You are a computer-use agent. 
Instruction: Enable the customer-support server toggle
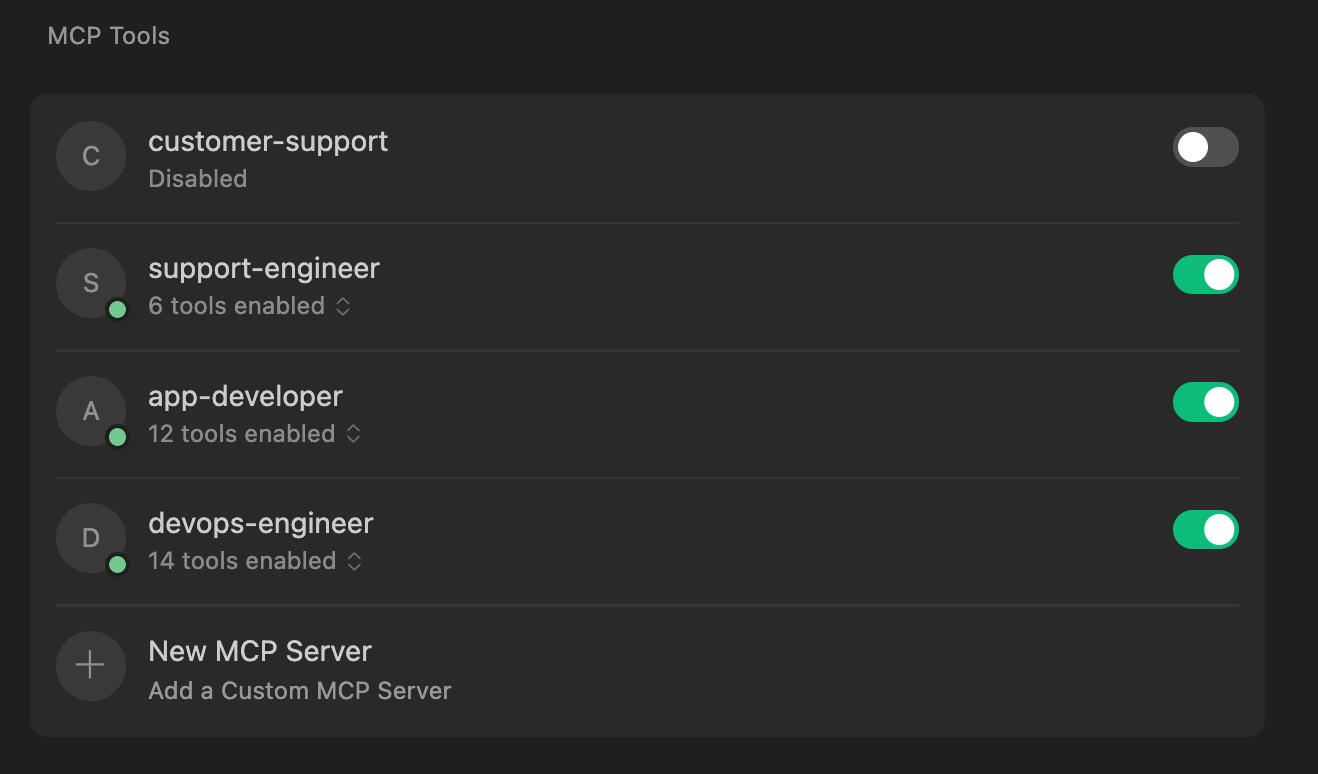tap(1205, 147)
